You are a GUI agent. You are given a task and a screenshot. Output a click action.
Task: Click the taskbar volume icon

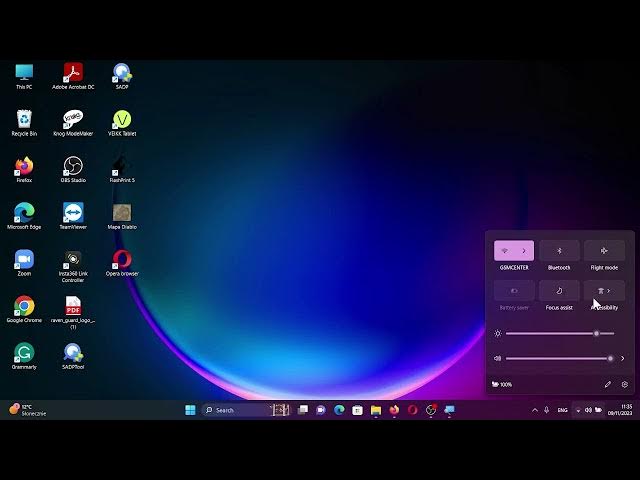(588, 410)
